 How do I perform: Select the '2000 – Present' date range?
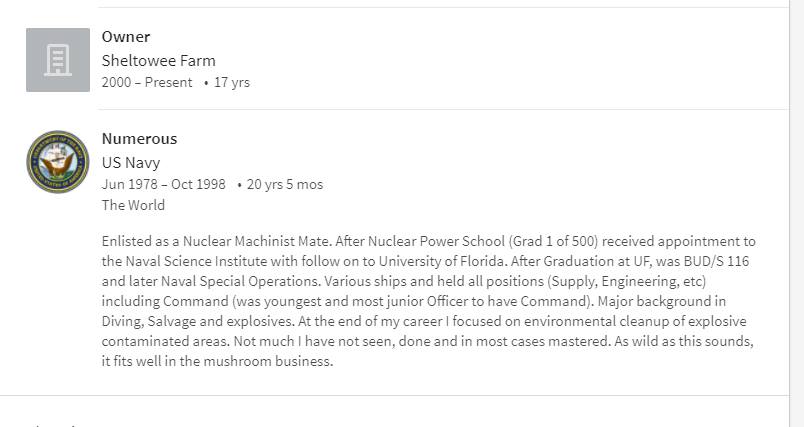[x=147, y=83]
